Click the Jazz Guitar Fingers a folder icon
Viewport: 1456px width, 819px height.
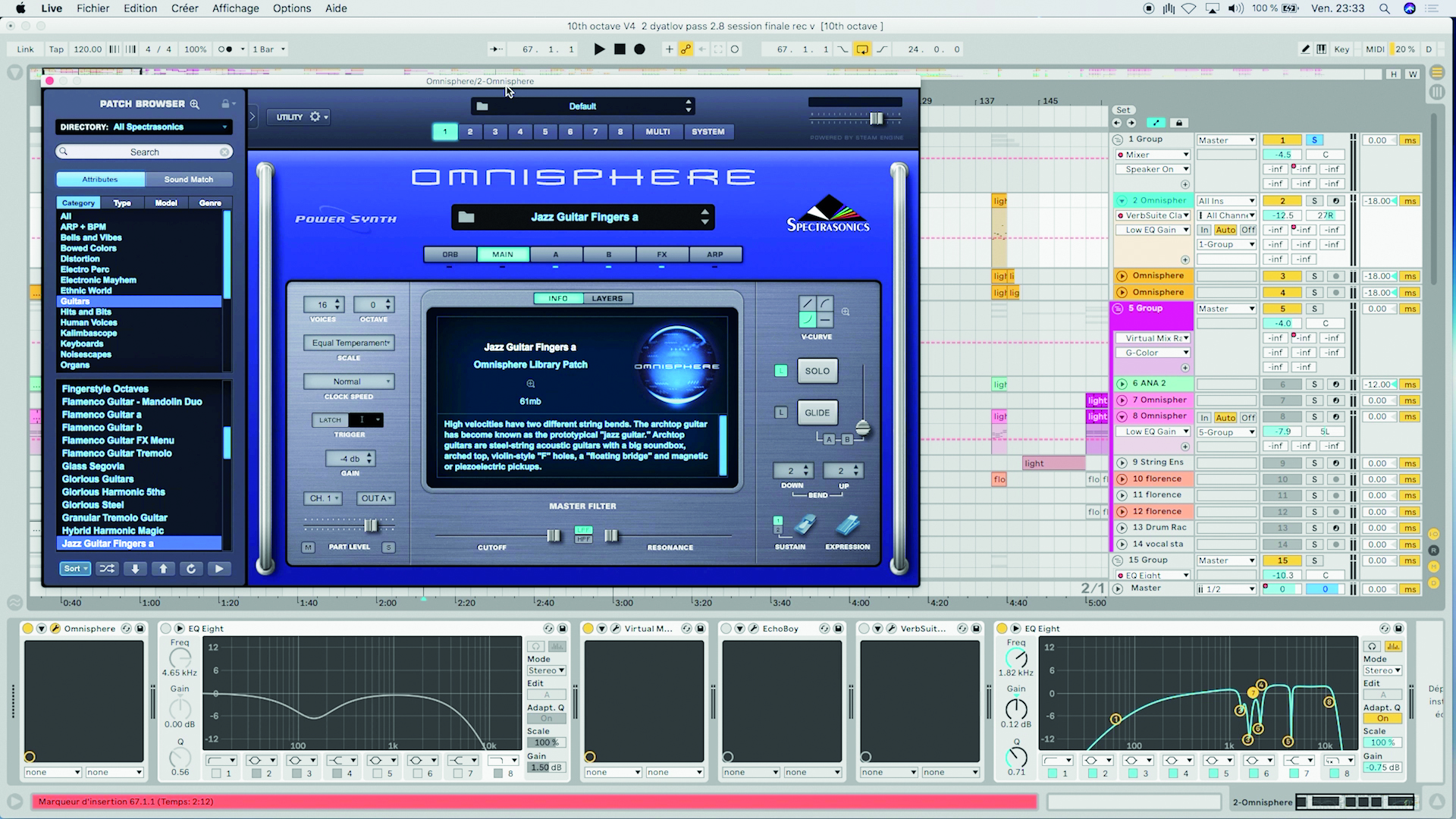(x=466, y=218)
